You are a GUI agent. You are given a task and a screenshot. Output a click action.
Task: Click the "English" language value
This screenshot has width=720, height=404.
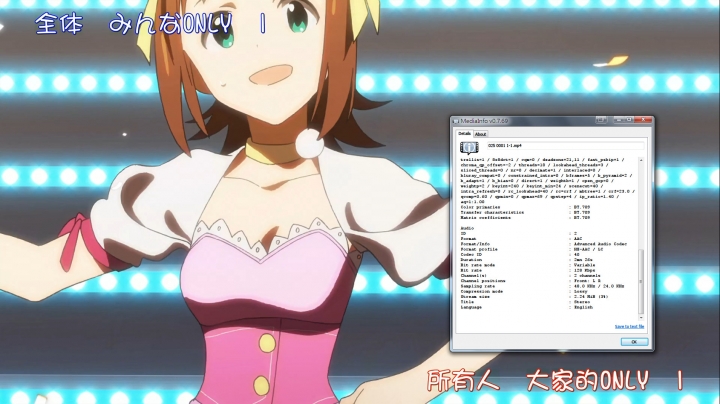pyautogui.click(x=583, y=307)
